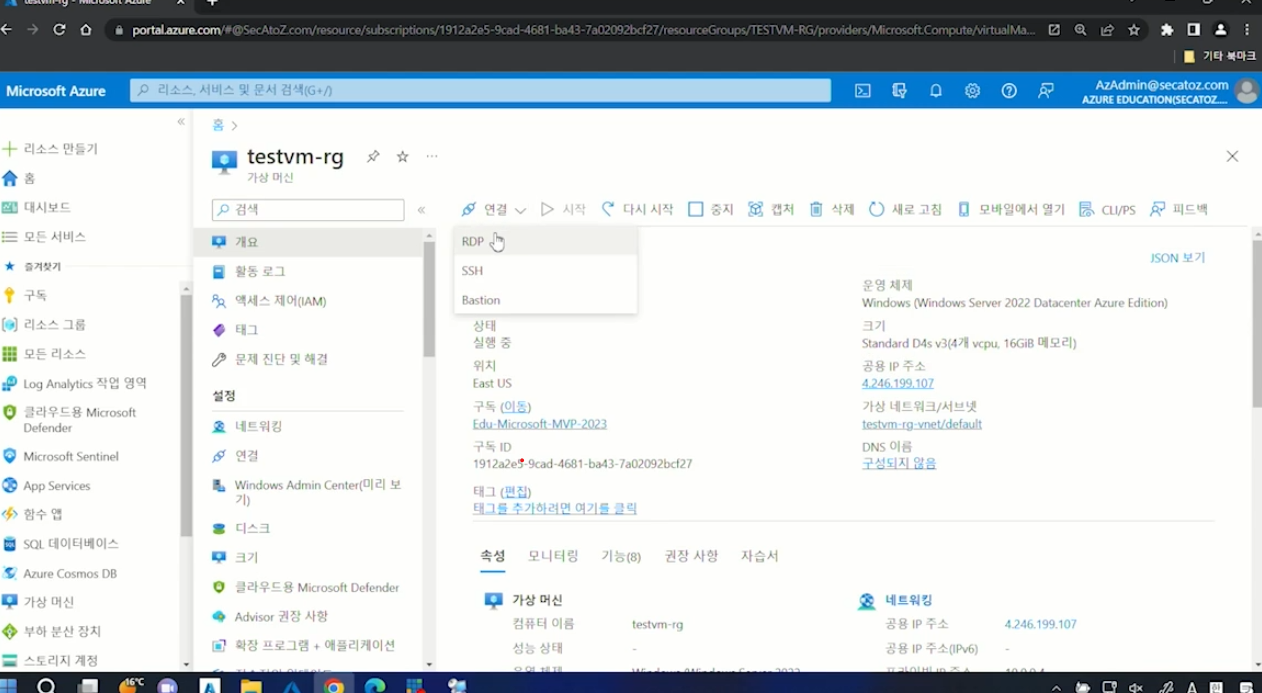Open the CLI/PS toolbar button
This screenshot has width=1262, height=693.
pos(1108,210)
